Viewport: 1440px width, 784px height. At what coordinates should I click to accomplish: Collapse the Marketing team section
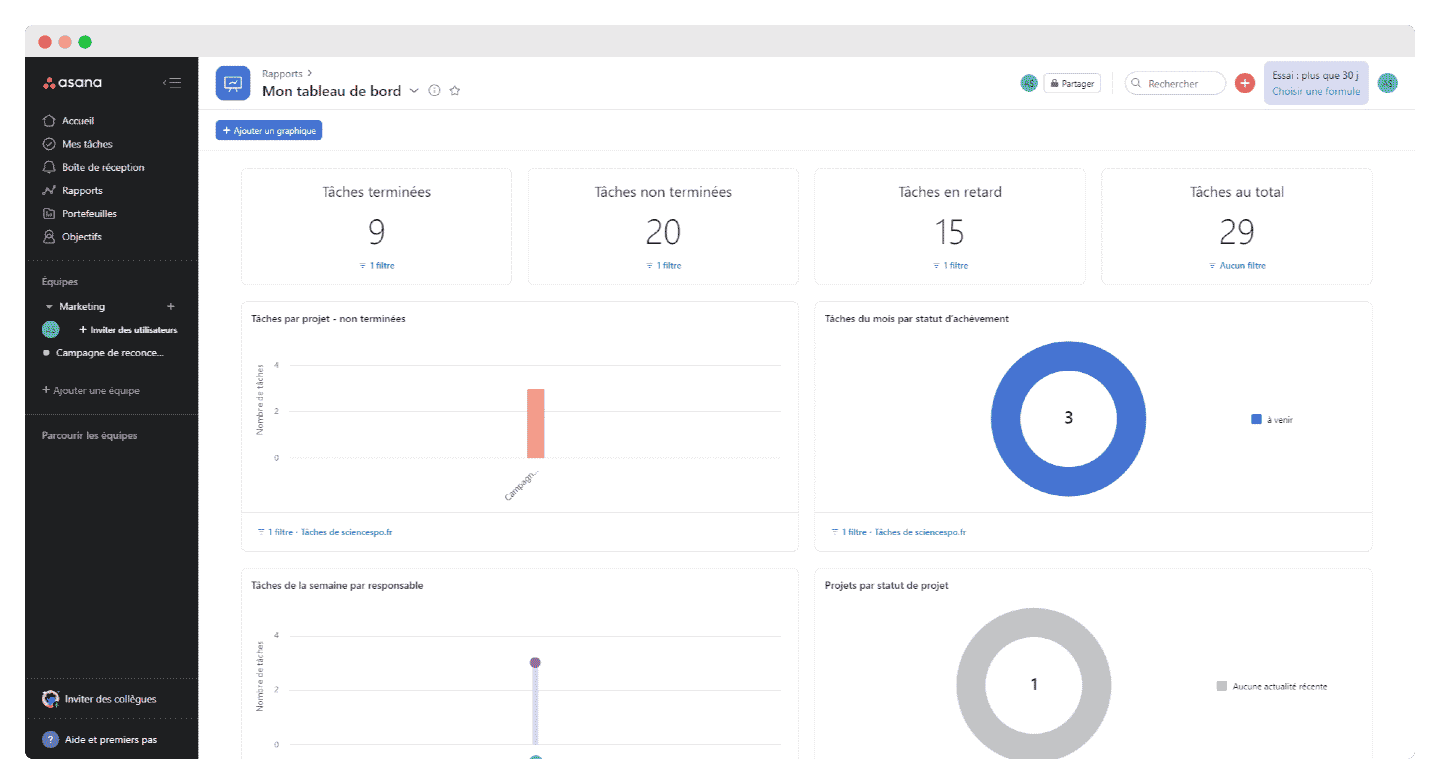click(49, 307)
